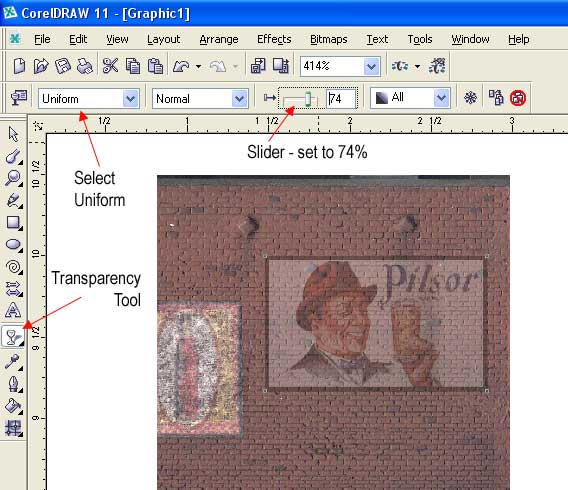Click the Undo arrow button
The width and height of the screenshot is (568, 490).
pos(181,66)
